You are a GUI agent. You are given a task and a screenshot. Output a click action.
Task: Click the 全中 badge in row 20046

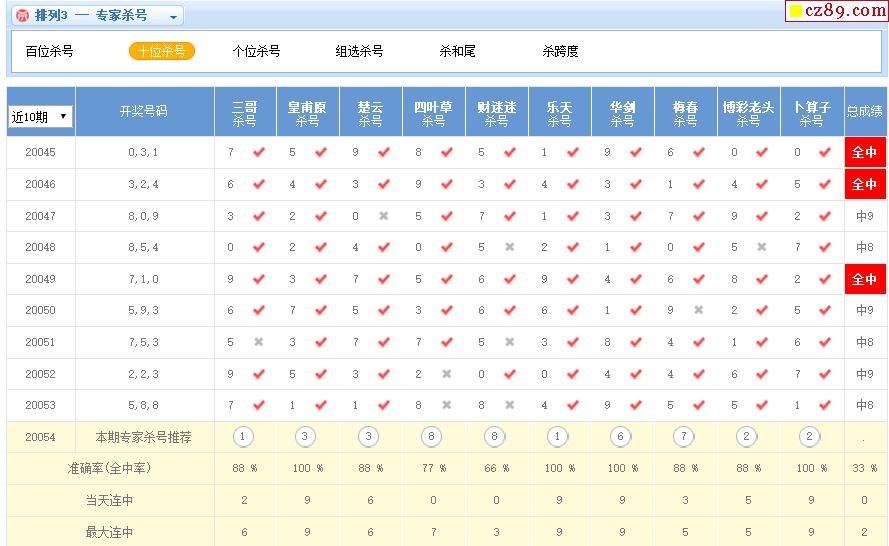(865, 184)
